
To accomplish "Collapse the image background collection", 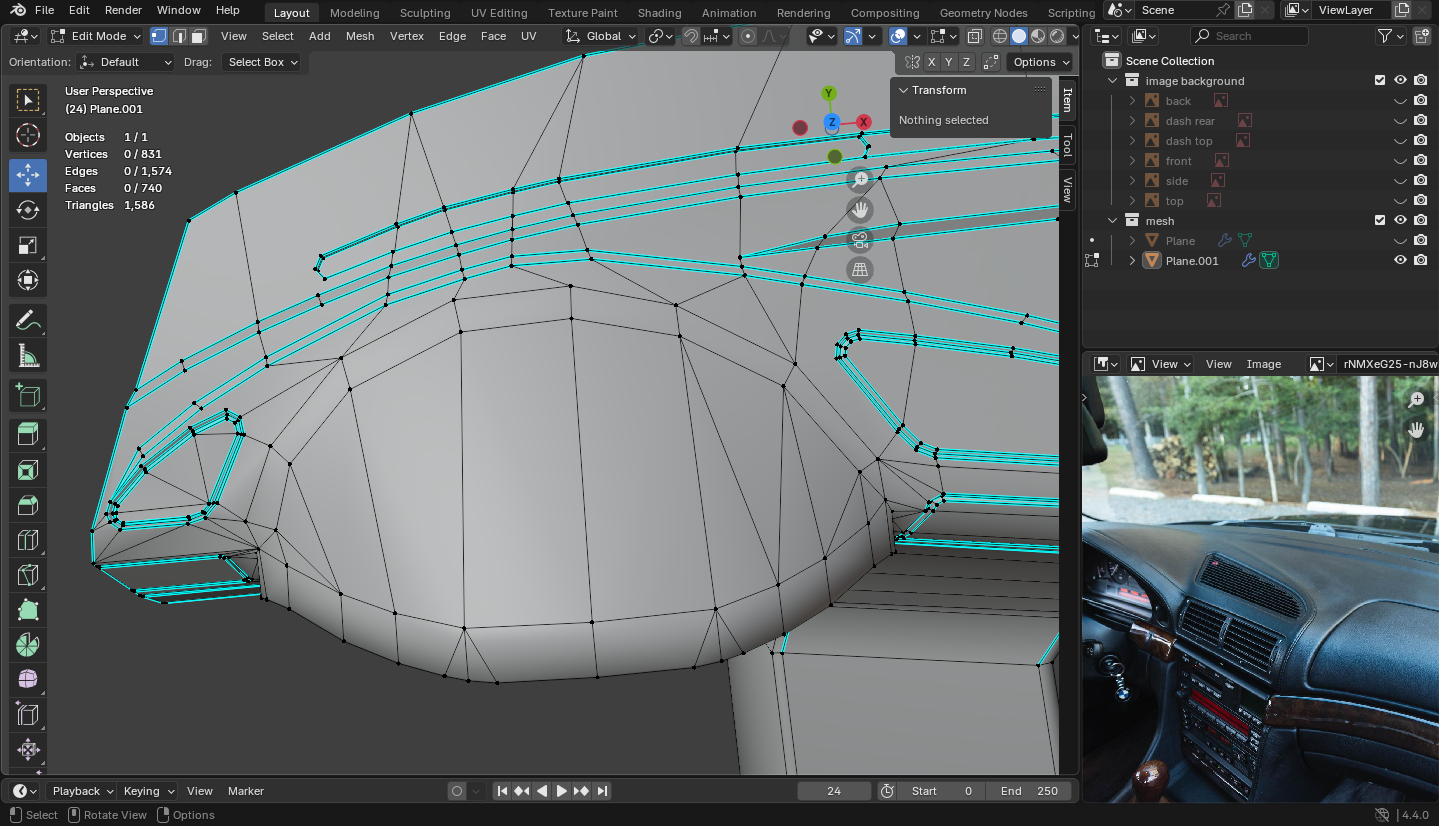I will coord(1112,81).
